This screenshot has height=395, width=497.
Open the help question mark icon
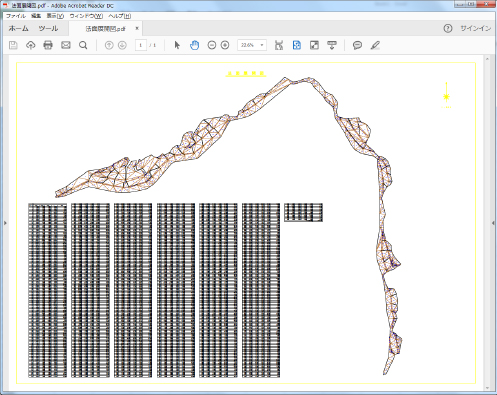[x=448, y=28]
